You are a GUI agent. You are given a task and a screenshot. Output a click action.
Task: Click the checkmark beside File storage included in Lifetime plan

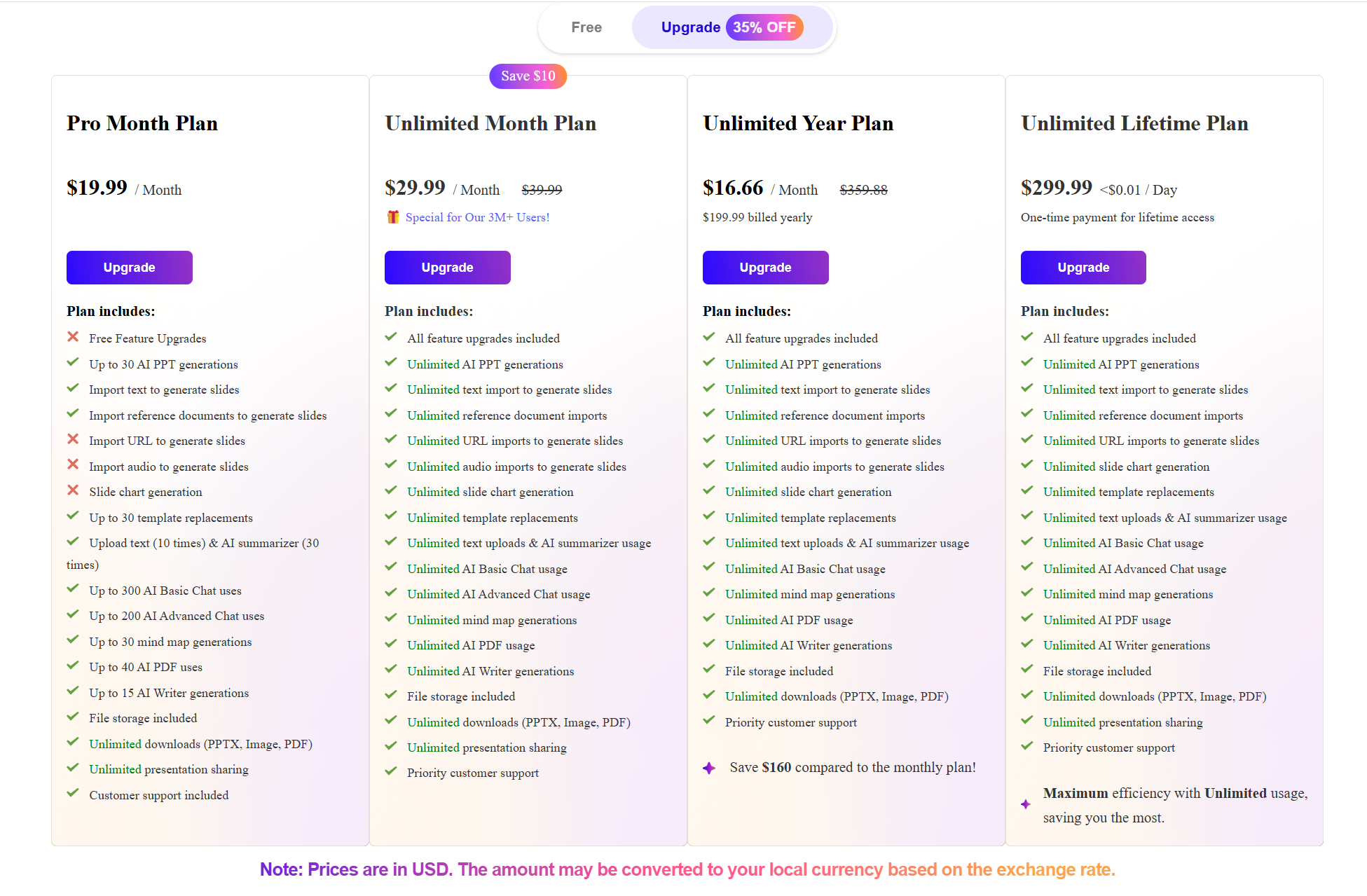[x=1027, y=669]
